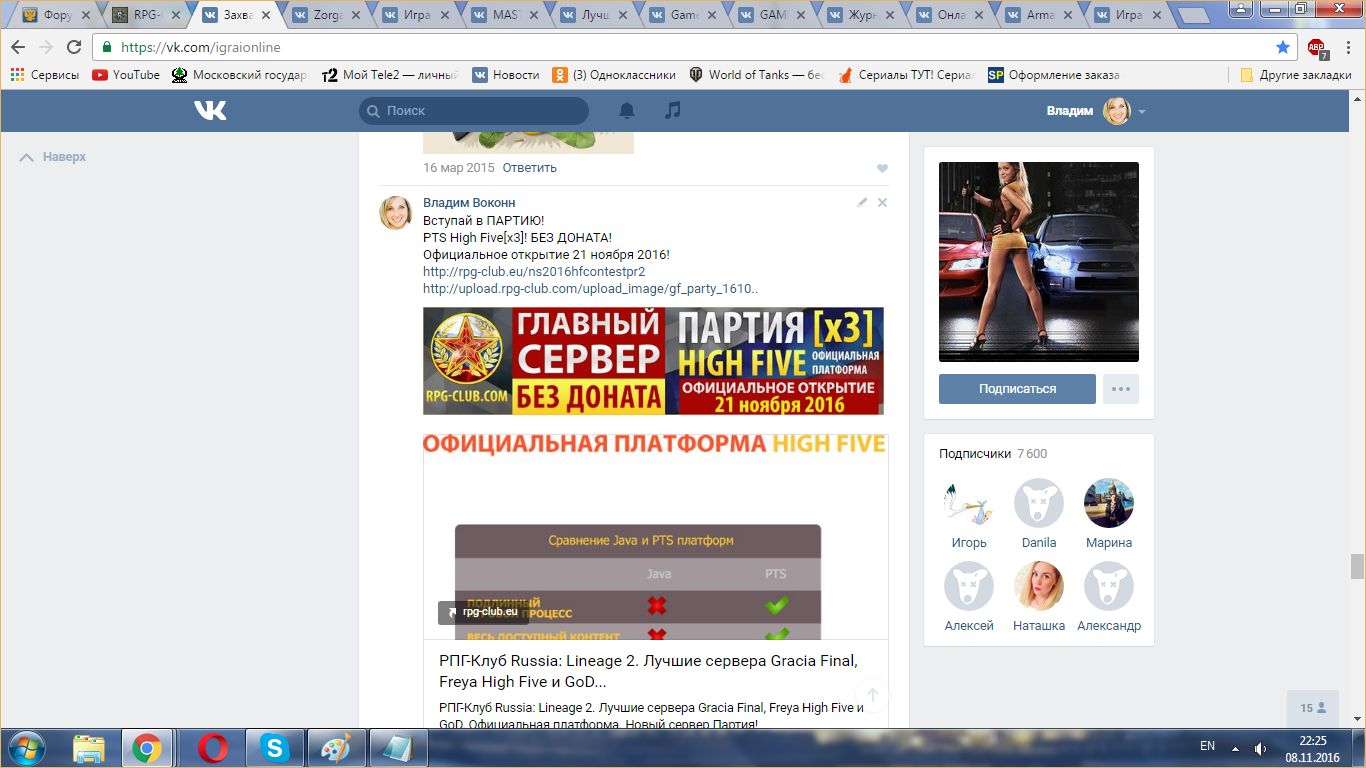
Task: Open subscriber Марина's profile picture
Action: click(1109, 503)
